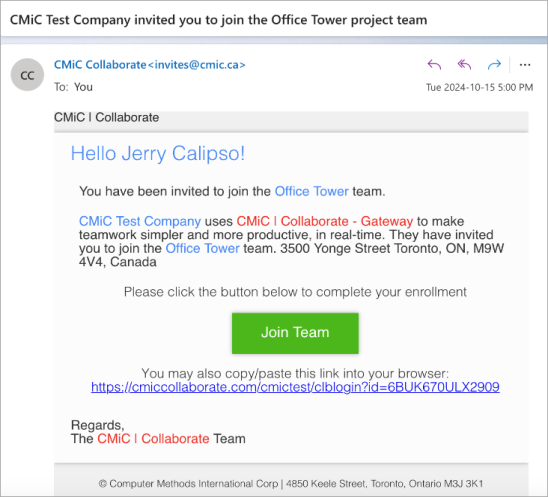Click the Reply arrow icon
The width and height of the screenshot is (548, 497).
tap(434, 65)
